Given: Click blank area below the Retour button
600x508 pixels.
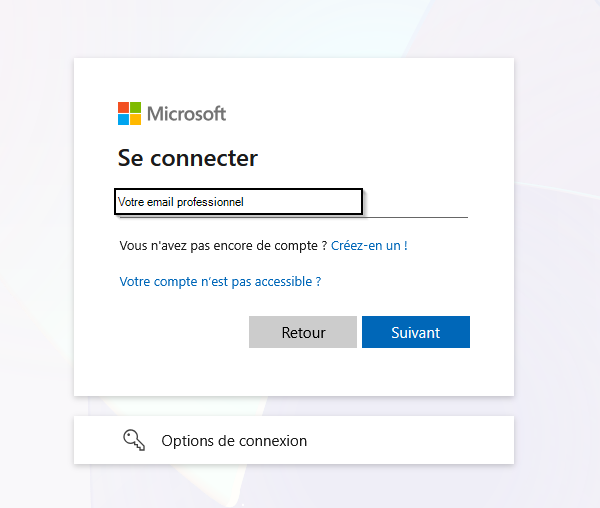Looking at the screenshot, I should [302, 372].
